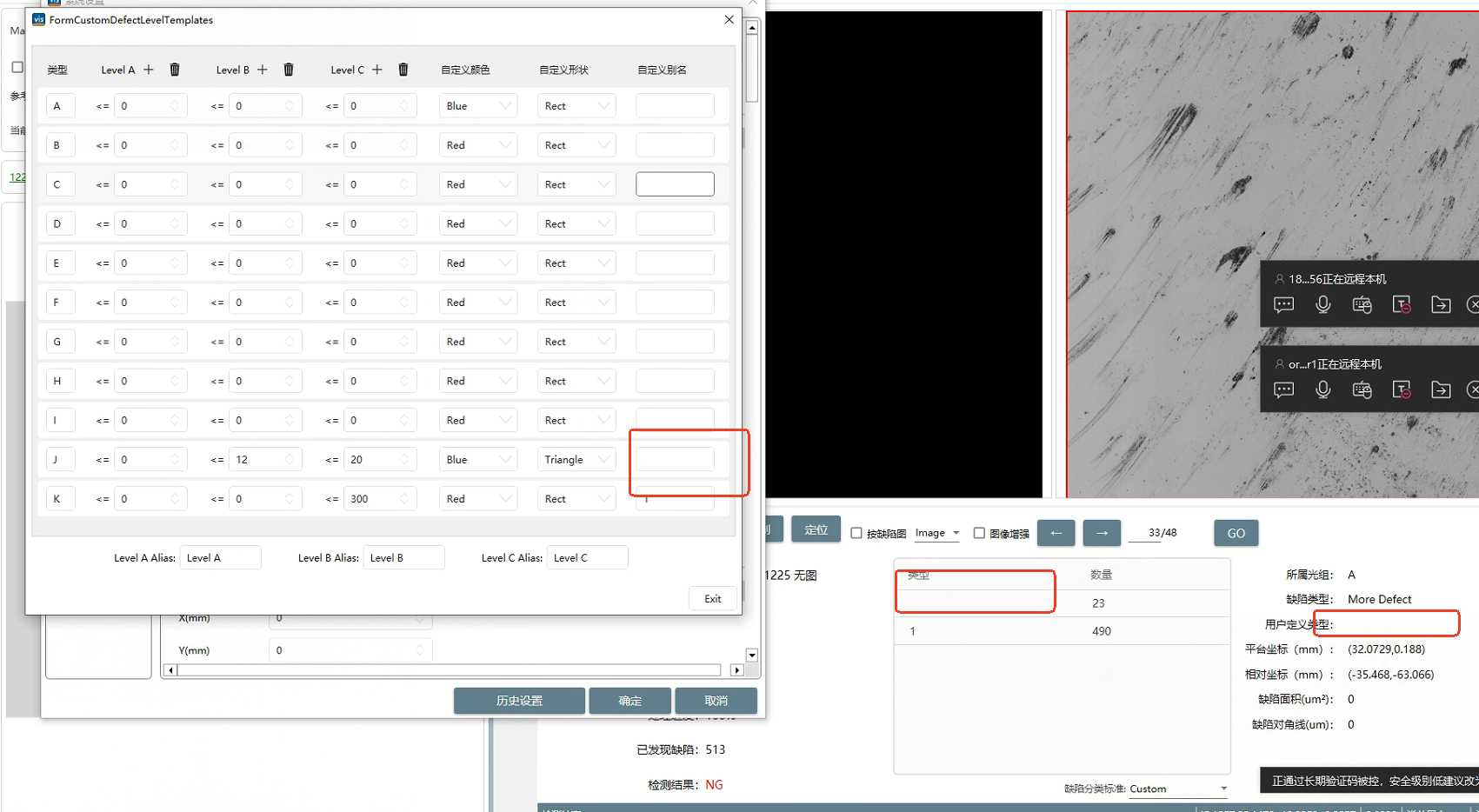This screenshot has height=812, width=1479.
Task: Toggle microphone in the or...r1 remote session panel
Action: click(x=1322, y=390)
